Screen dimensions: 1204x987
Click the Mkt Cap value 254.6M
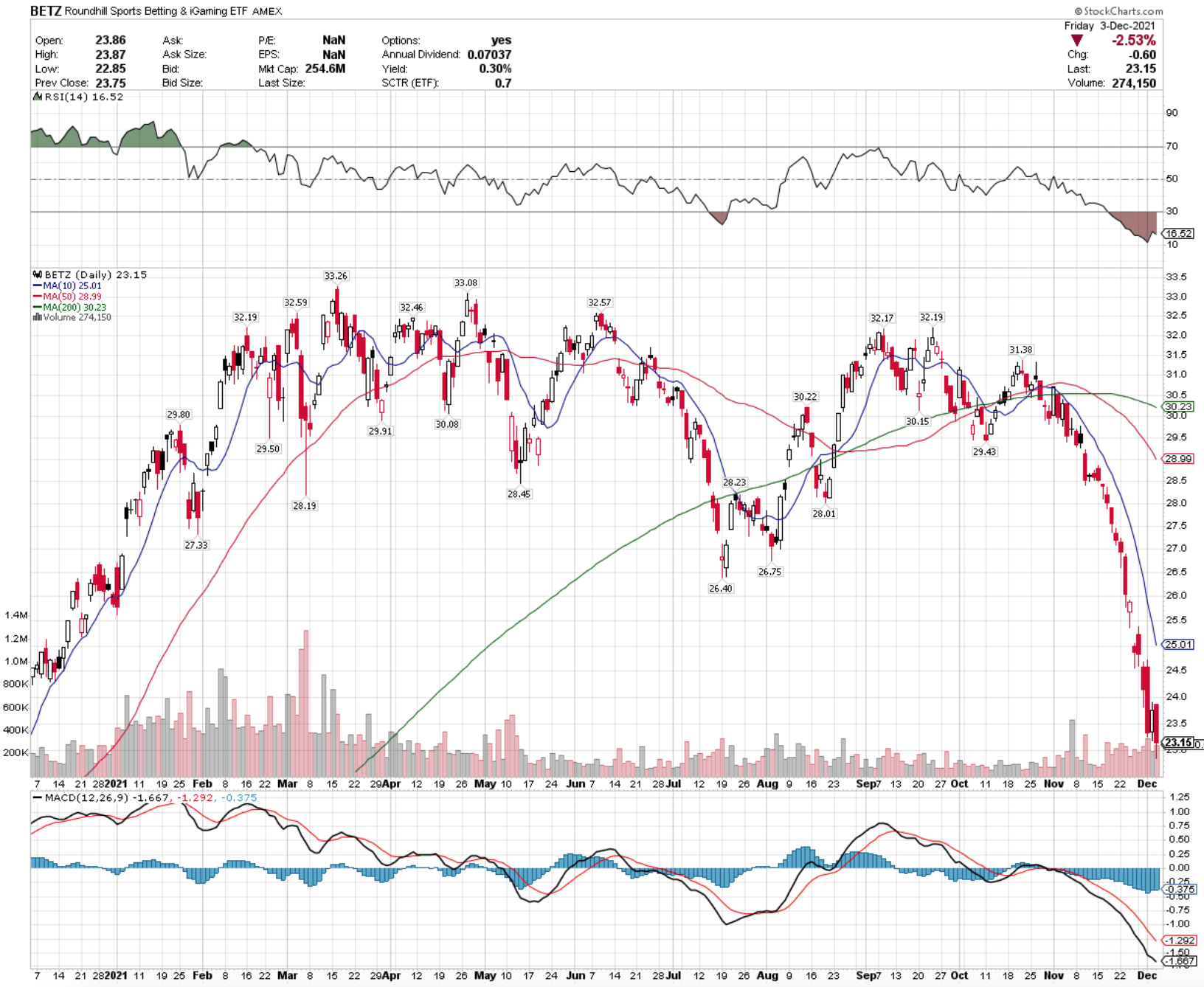pos(325,69)
